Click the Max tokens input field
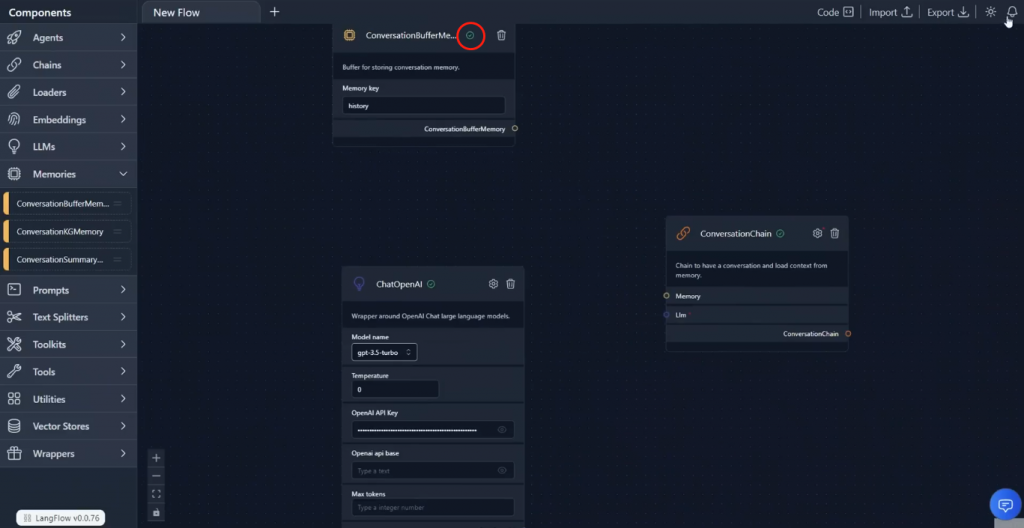This screenshot has width=1024, height=528. tap(432, 508)
